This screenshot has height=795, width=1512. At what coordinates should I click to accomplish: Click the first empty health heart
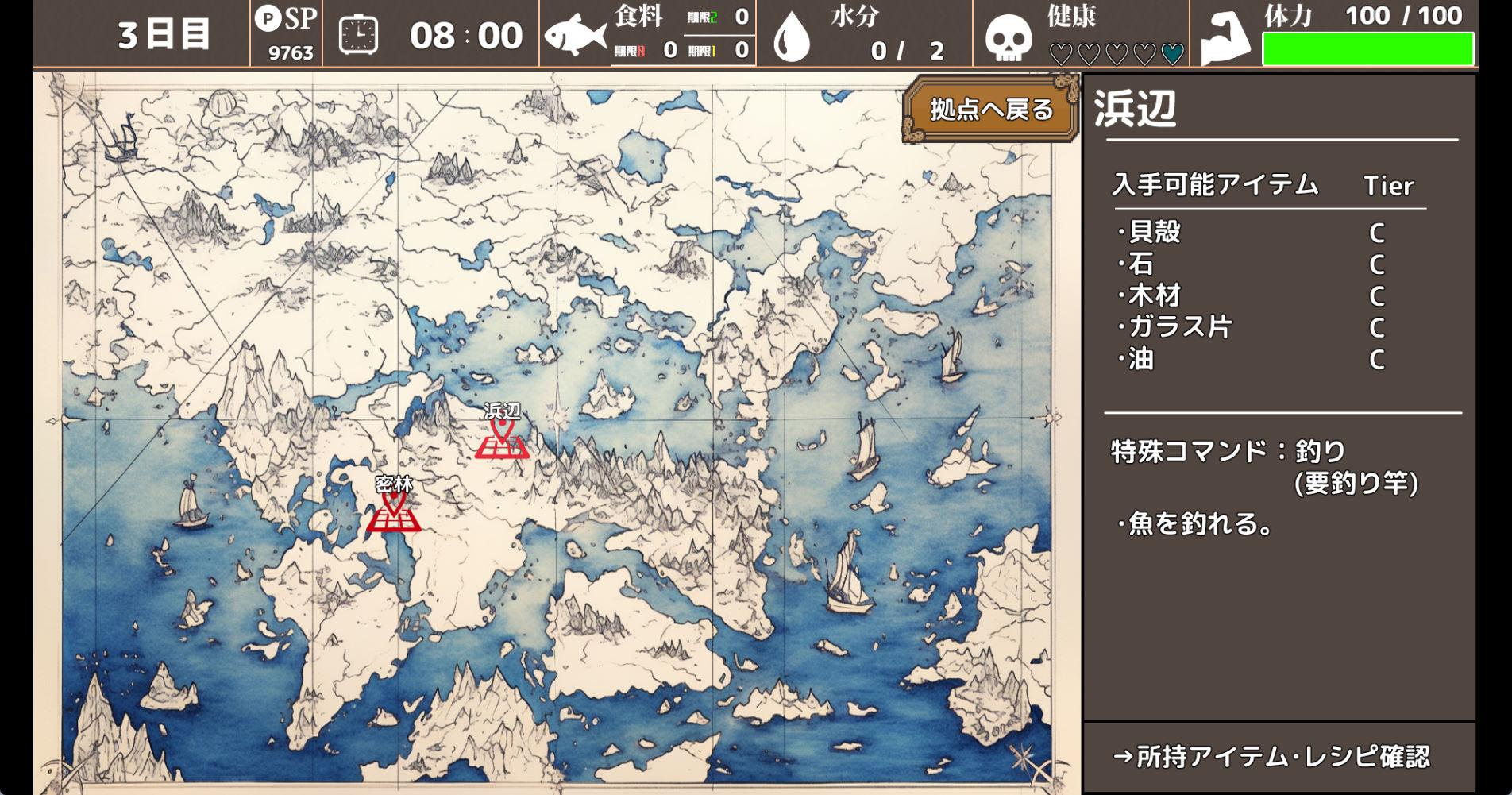tap(1061, 54)
